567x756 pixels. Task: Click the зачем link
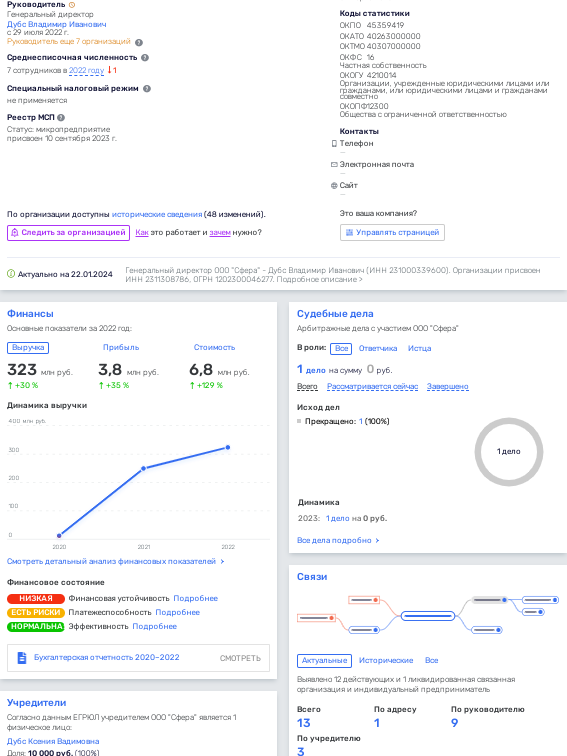[220, 232]
